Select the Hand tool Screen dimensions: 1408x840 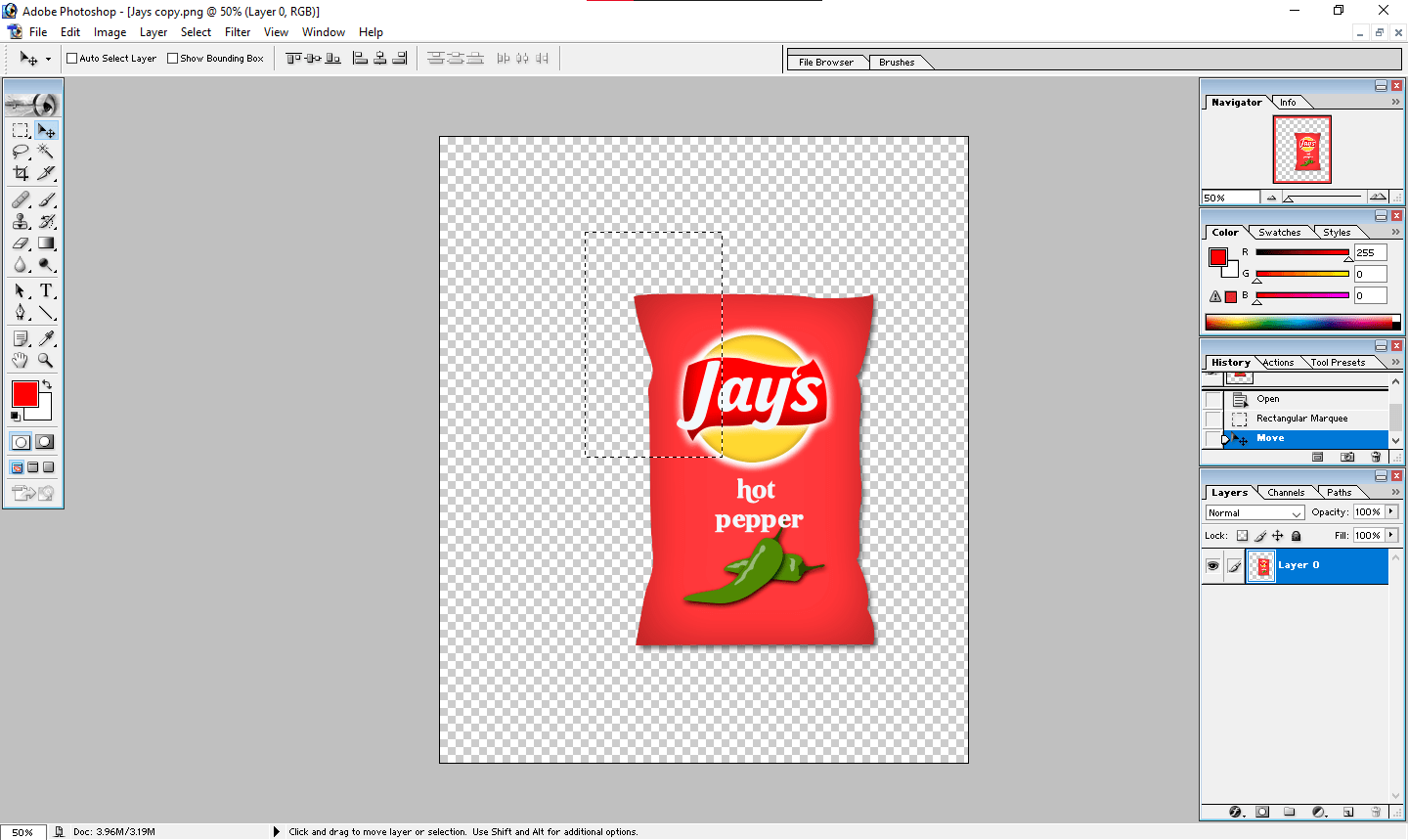[x=21, y=360]
